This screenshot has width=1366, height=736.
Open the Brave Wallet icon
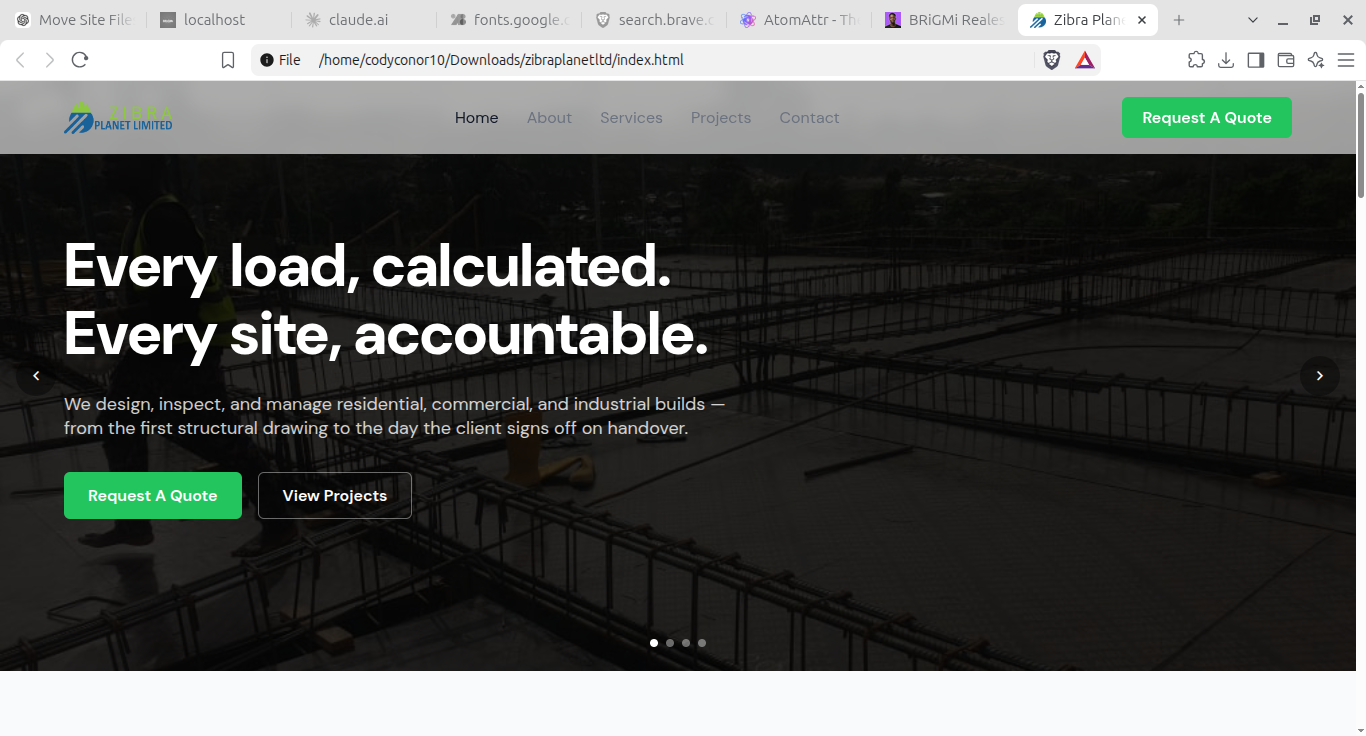click(x=1286, y=60)
